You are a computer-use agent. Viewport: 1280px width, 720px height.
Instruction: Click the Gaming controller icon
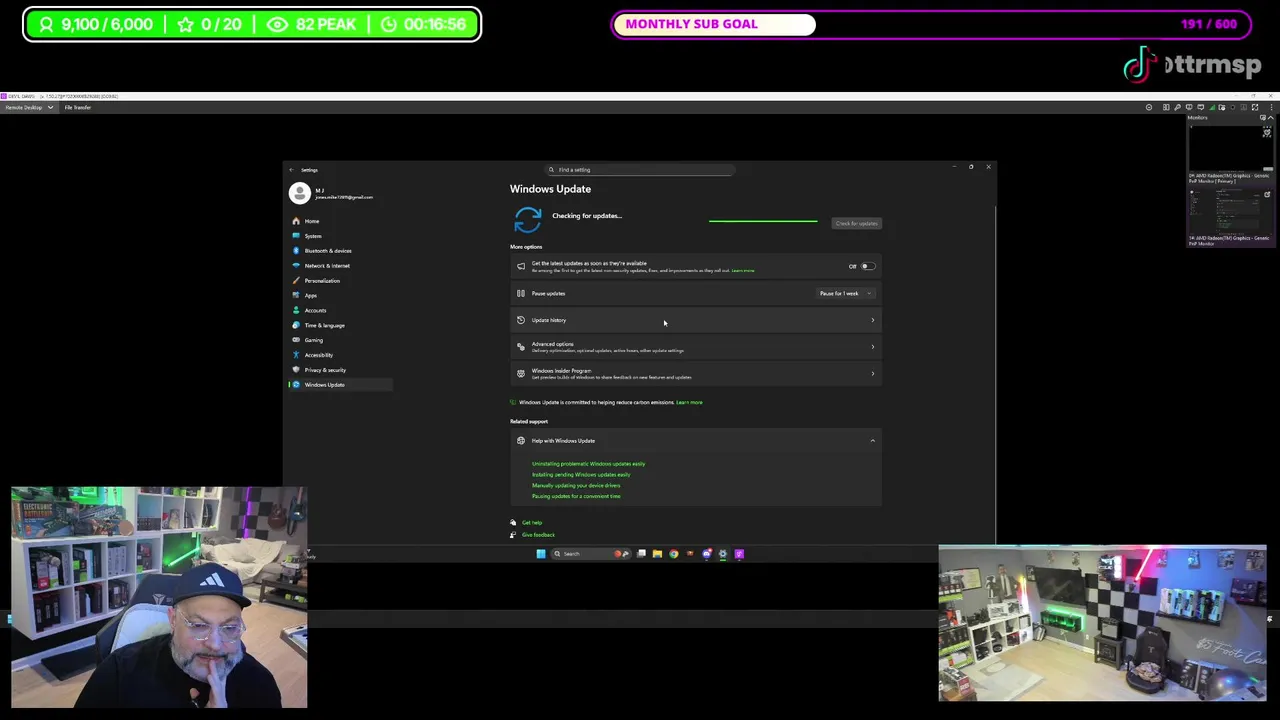coord(296,340)
